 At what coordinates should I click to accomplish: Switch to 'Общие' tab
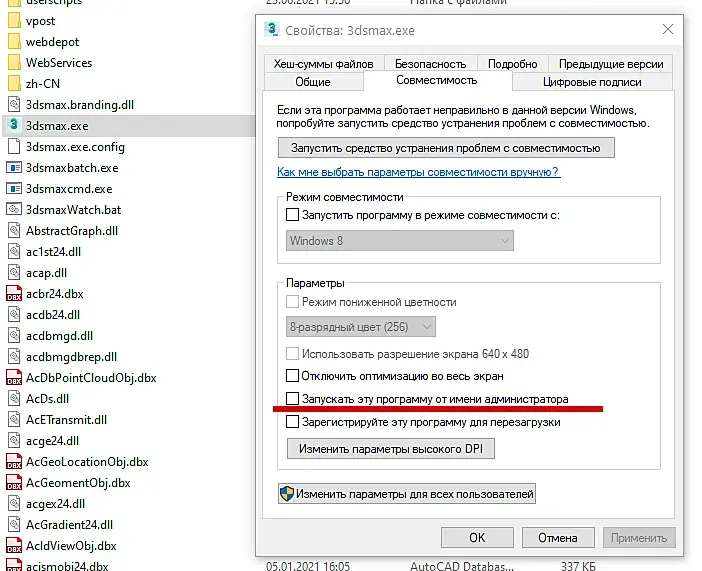coord(313,82)
